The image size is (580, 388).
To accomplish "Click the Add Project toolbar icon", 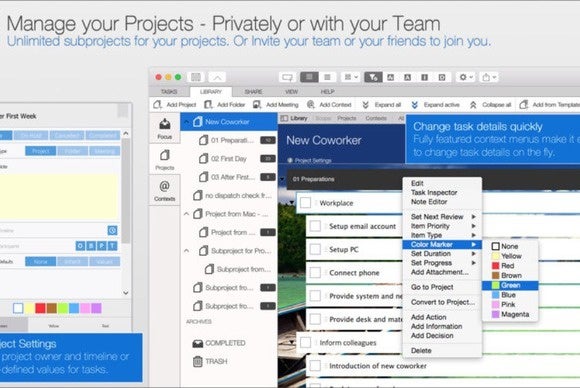I will point(158,105).
